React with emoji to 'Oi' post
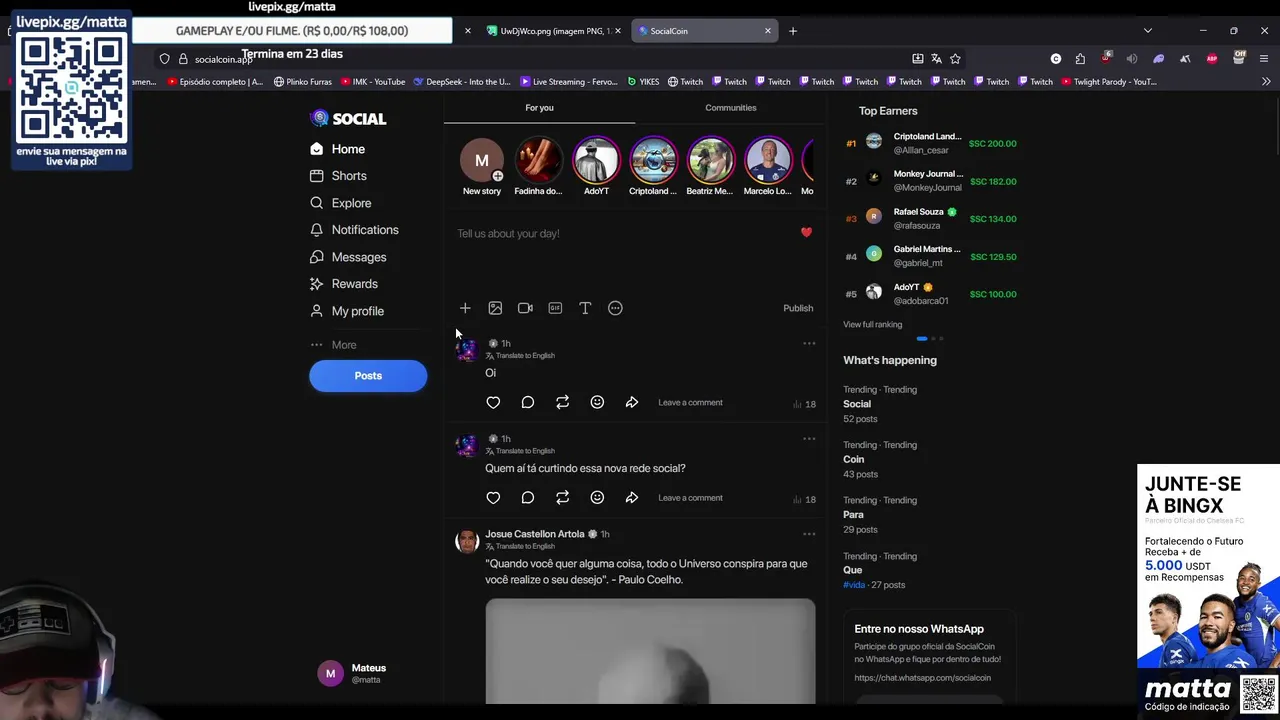The width and height of the screenshot is (1280, 720). click(x=597, y=402)
